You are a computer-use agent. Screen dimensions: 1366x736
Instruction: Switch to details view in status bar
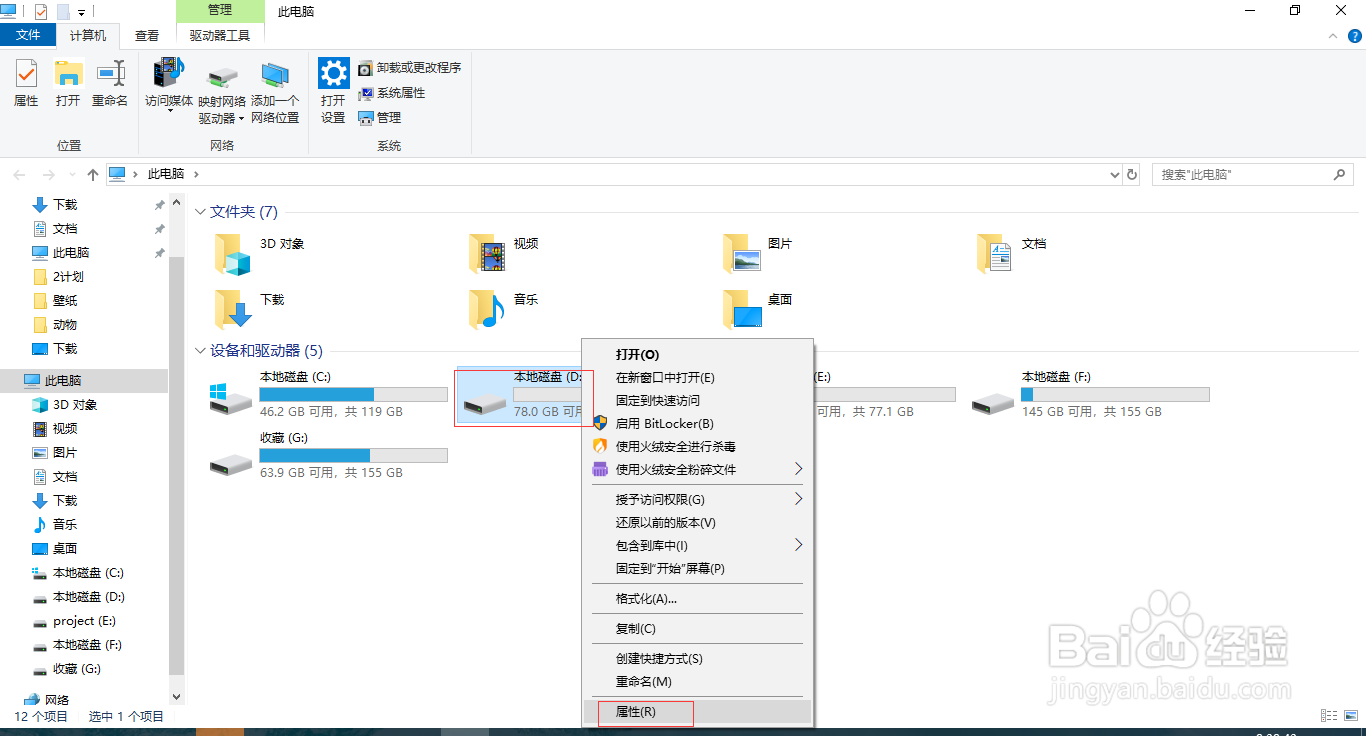(1329, 716)
